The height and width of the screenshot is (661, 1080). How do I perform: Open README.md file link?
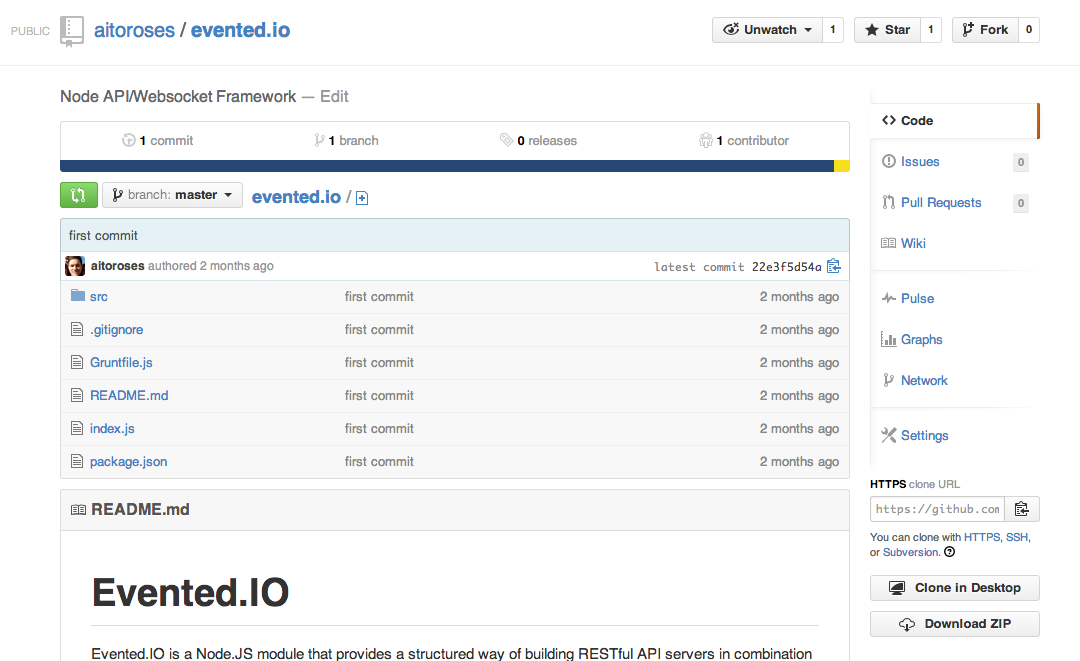(x=129, y=396)
